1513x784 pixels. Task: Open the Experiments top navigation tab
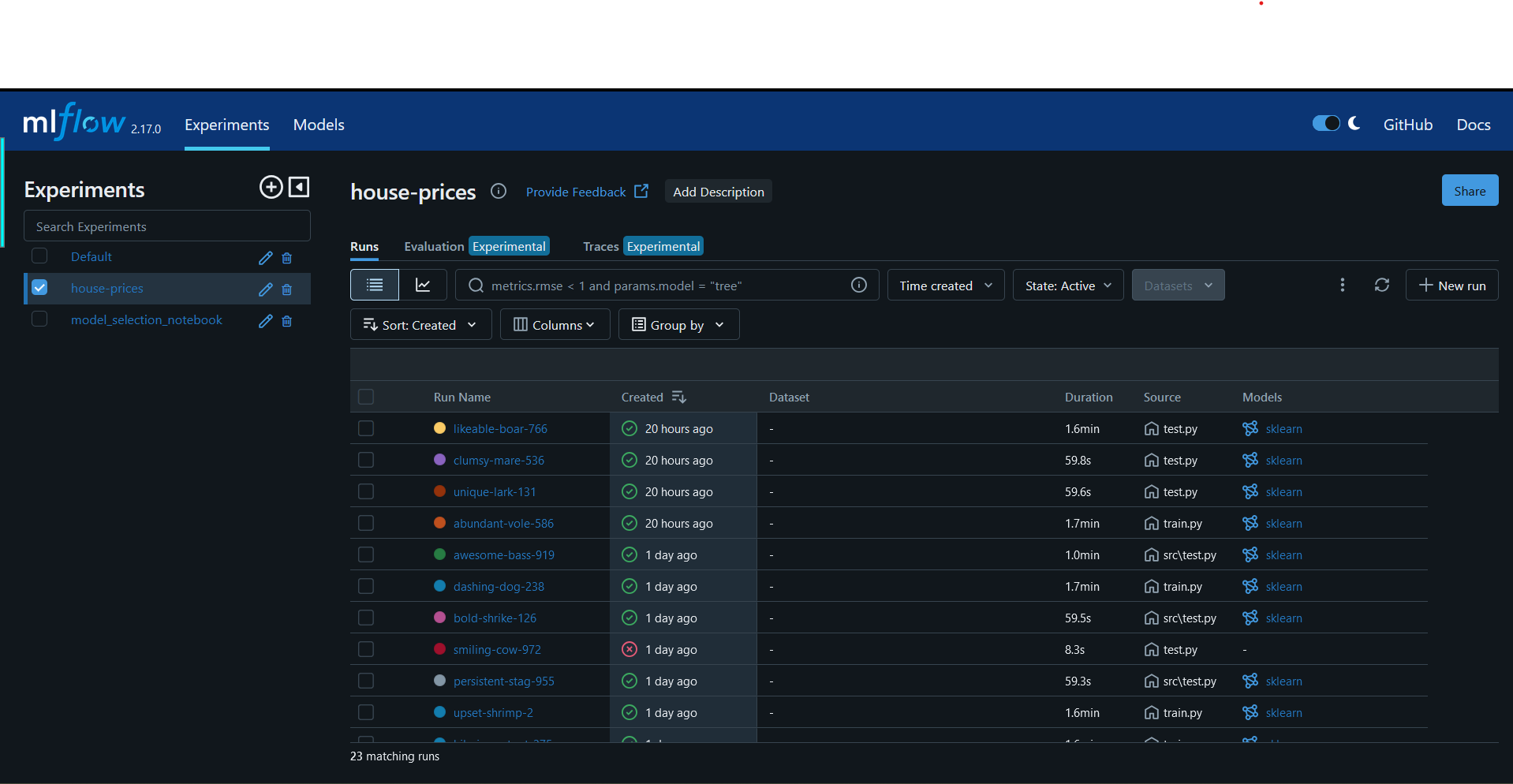click(227, 125)
